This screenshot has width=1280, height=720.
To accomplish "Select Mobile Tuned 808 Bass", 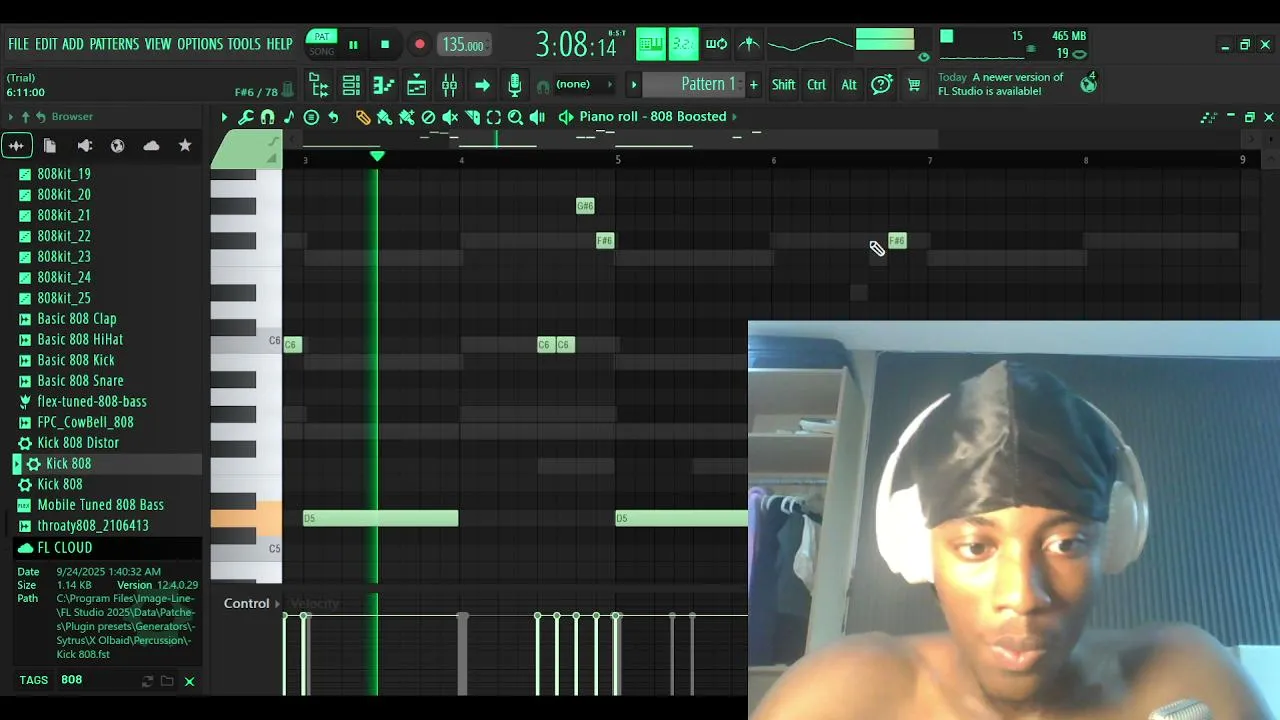I will (100, 505).
